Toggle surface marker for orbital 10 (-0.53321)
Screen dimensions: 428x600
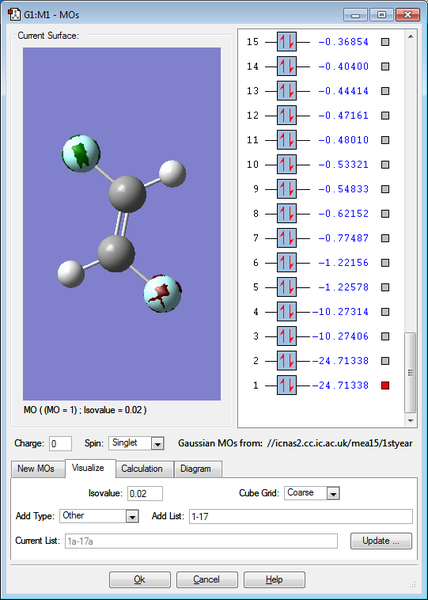(x=385, y=164)
